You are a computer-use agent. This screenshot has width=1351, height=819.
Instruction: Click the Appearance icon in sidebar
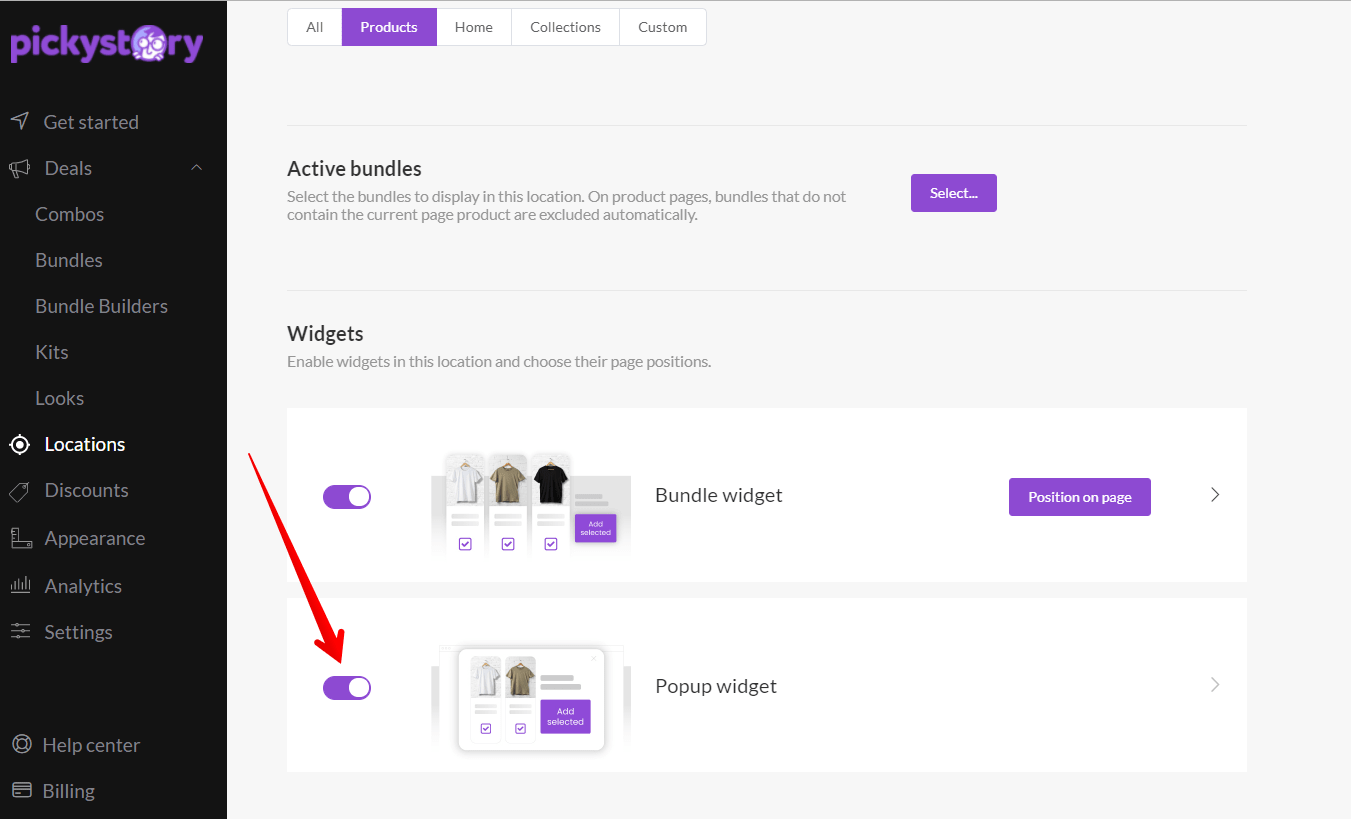coord(21,538)
